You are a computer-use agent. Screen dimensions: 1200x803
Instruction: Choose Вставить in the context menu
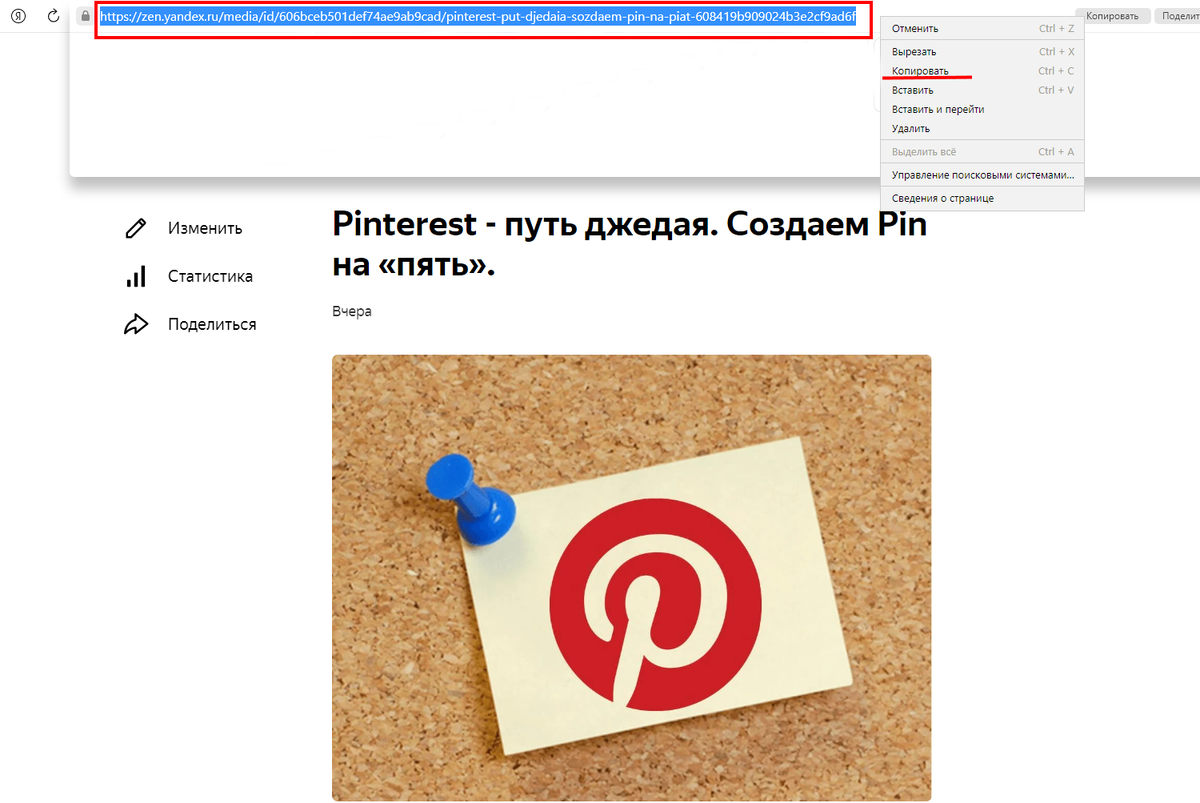pos(983,90)
